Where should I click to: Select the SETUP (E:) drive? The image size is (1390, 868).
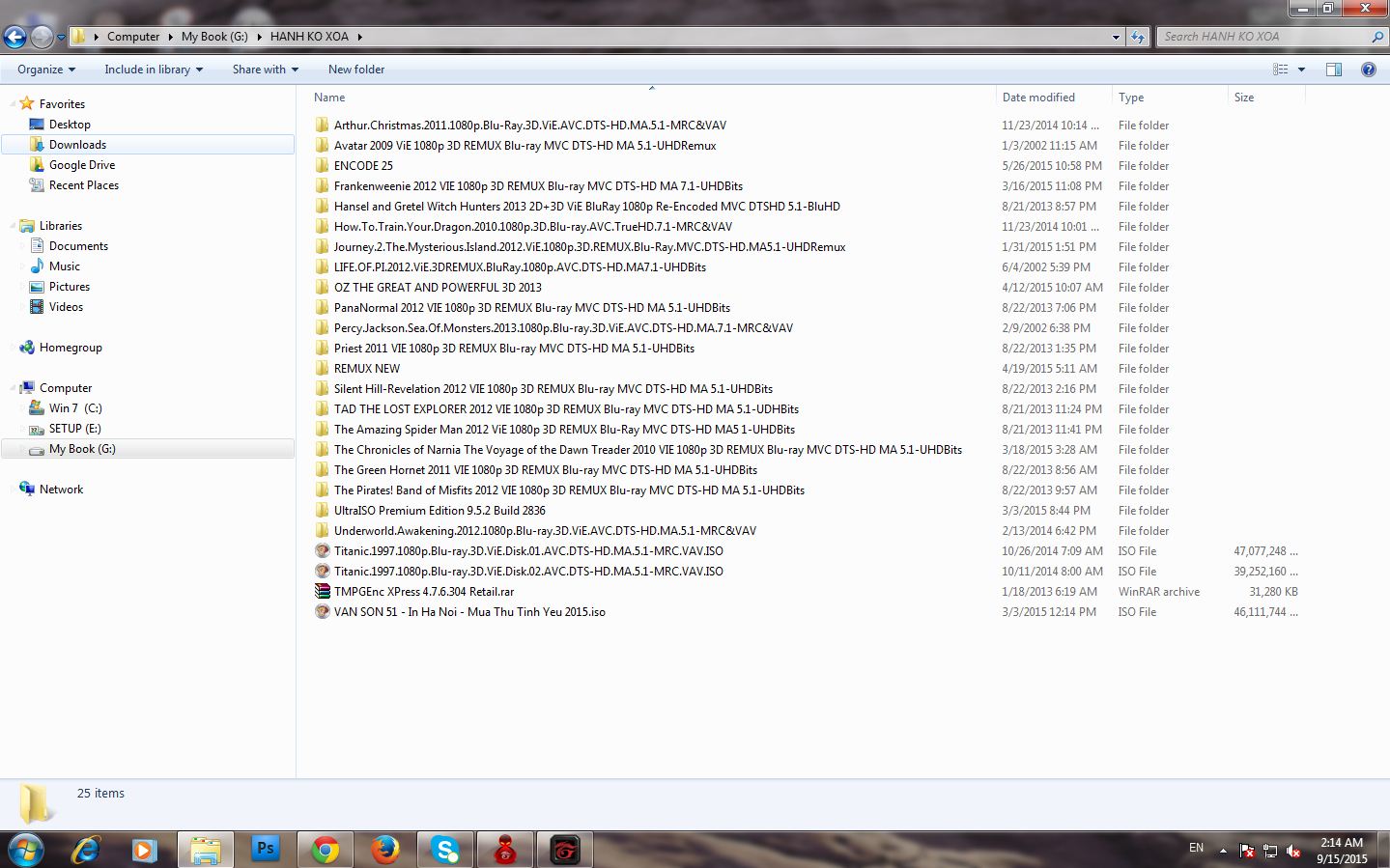[x=74, y=429]
